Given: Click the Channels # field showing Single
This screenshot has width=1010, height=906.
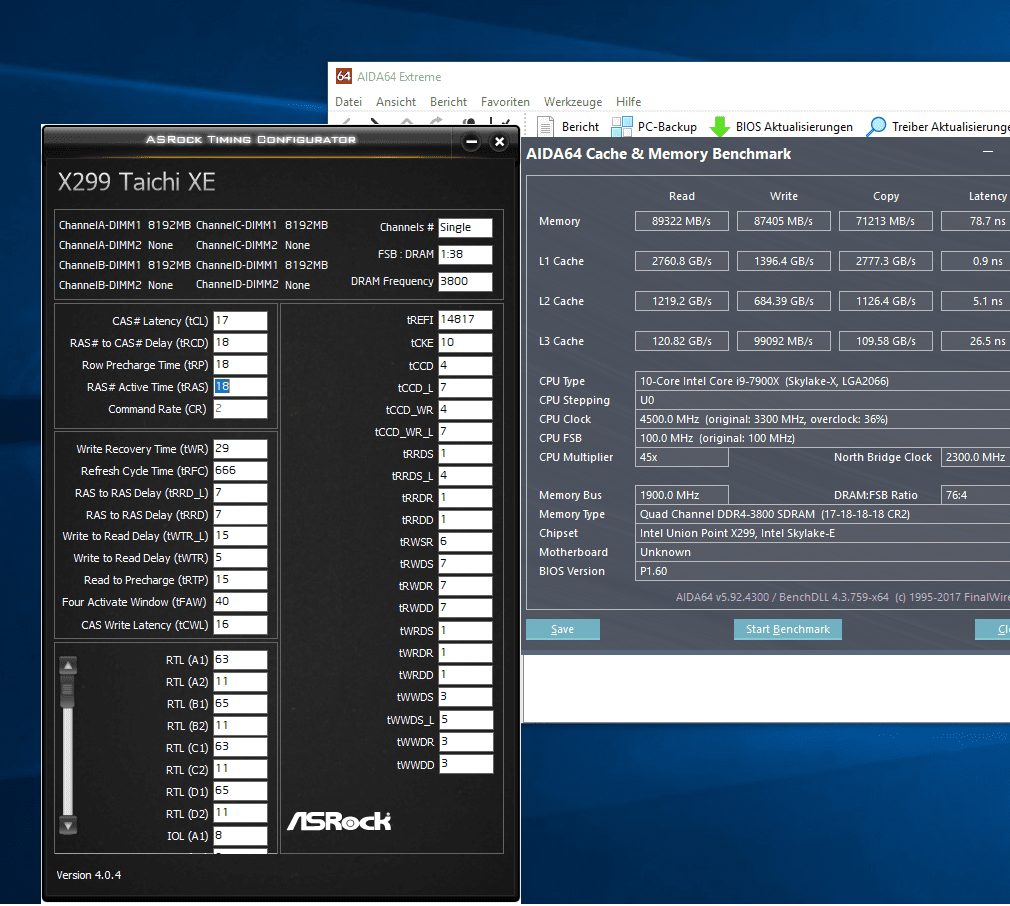Looking at the screenshot, I should (465, 227).
